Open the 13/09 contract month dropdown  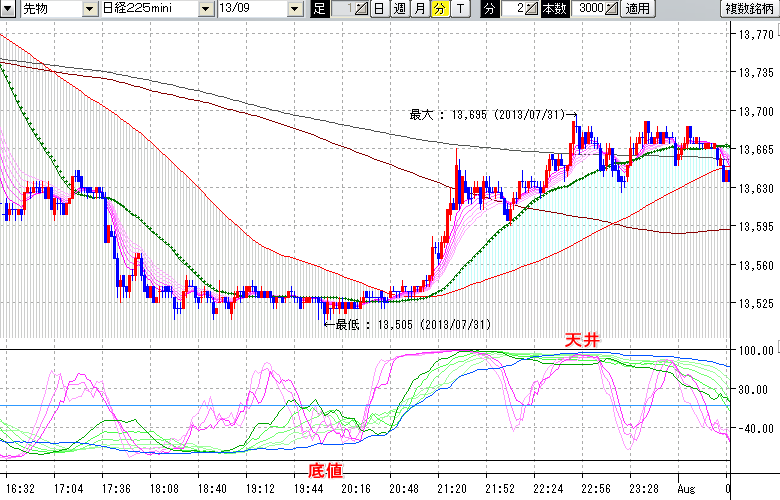coord(294,9)
